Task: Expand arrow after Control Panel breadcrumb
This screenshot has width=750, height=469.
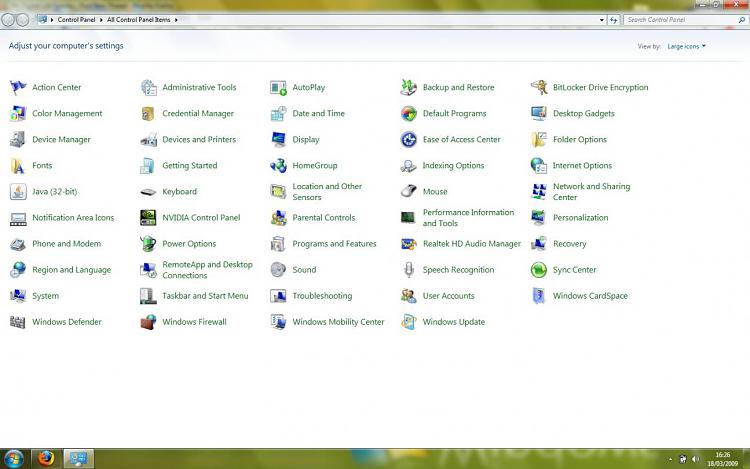Action: (x=101, y=20)
